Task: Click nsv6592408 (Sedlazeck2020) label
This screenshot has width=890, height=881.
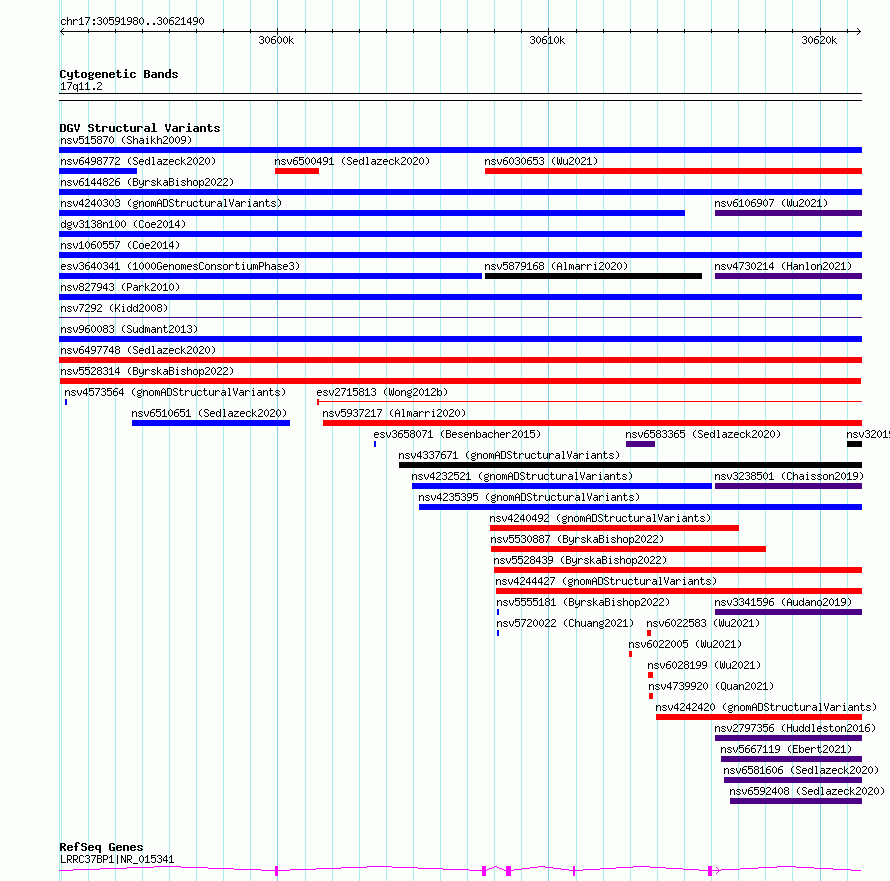Action: (807, 791)
